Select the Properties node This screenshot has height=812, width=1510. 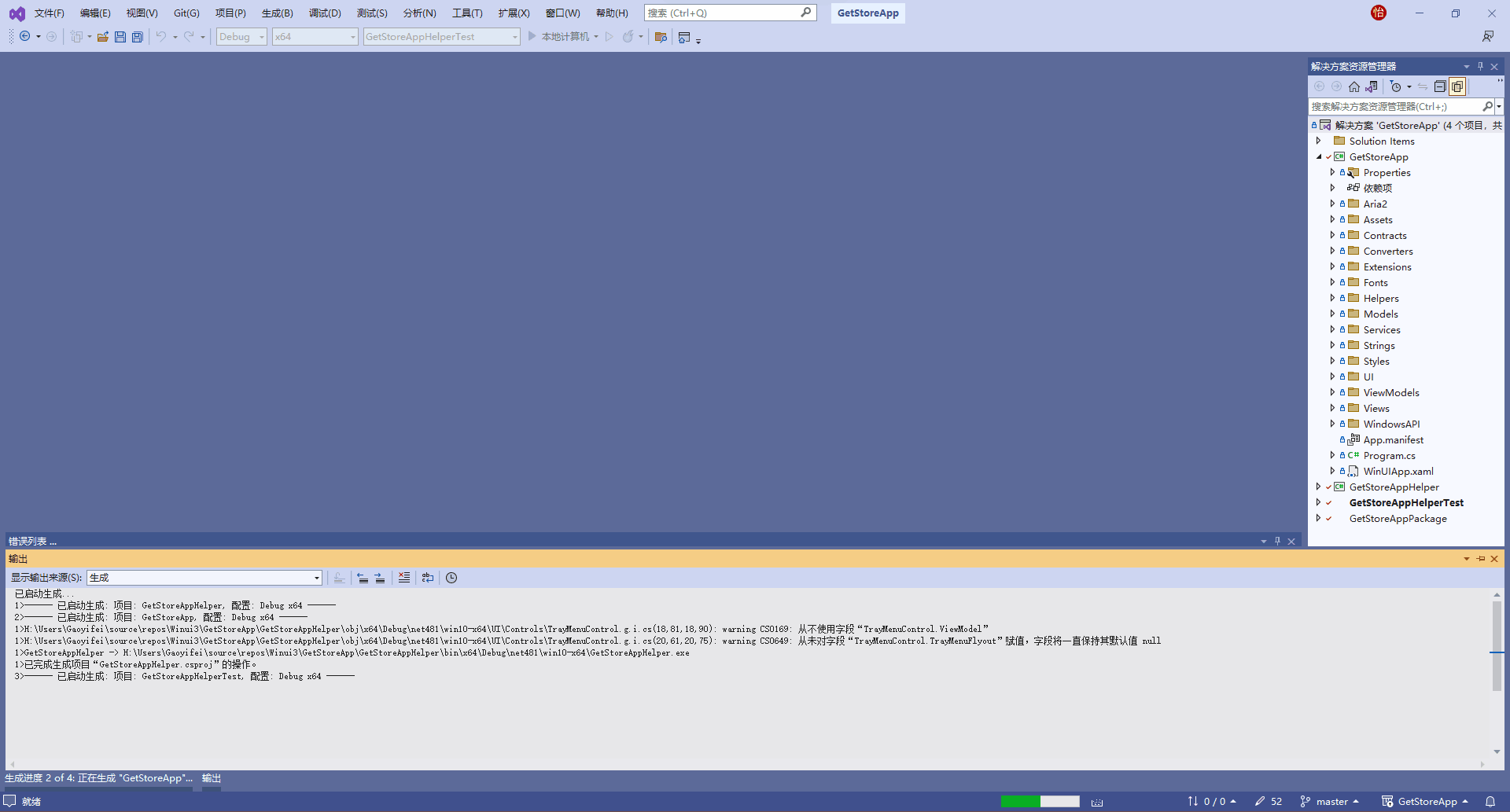coord(1387,173)
